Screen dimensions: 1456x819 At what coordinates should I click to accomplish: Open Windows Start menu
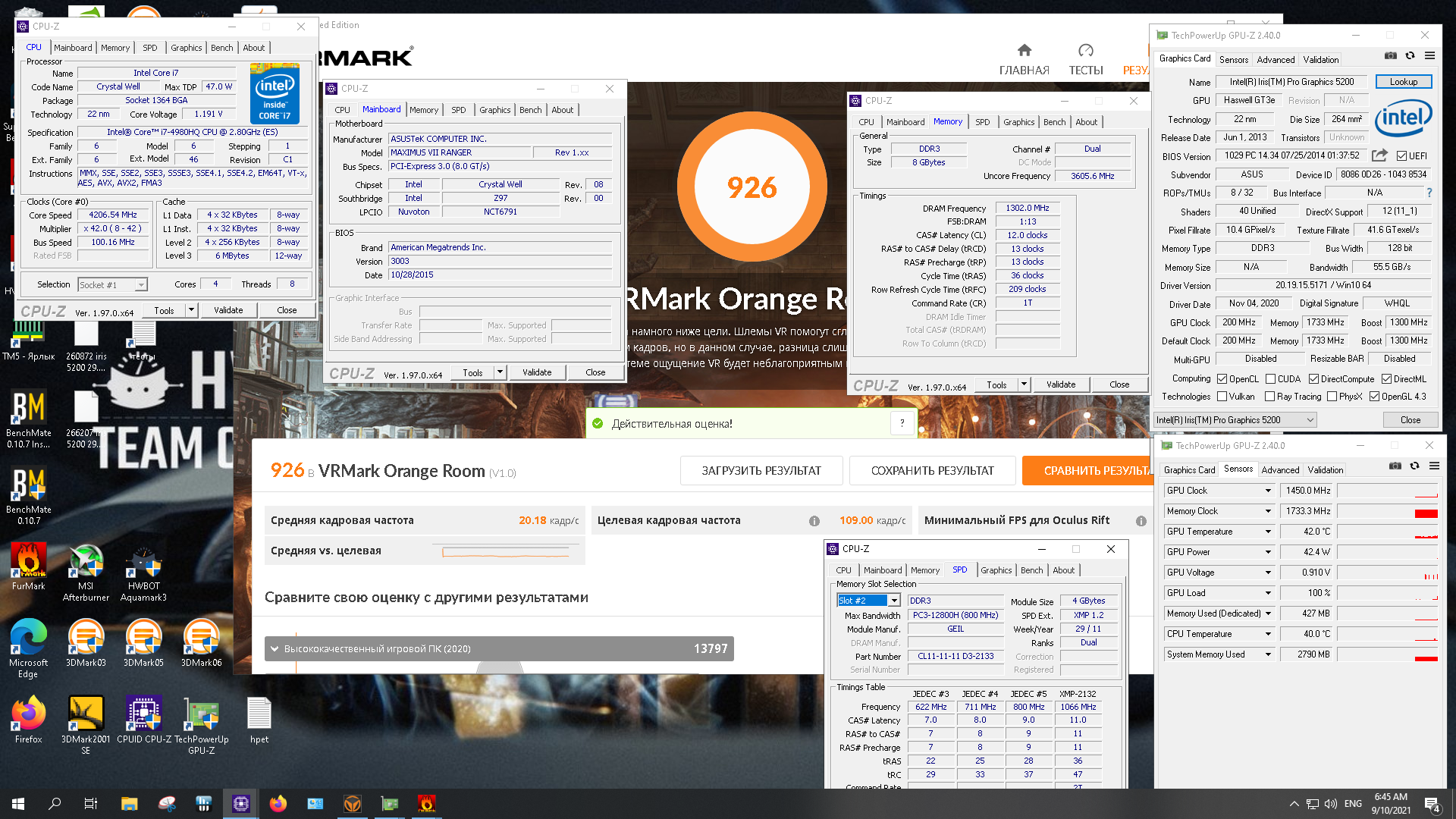click(18, 804)
